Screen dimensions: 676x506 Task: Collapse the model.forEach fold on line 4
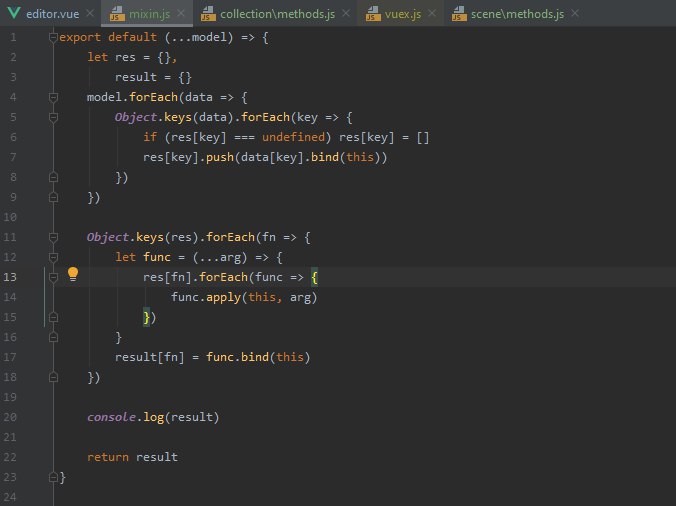coord(53,97)
